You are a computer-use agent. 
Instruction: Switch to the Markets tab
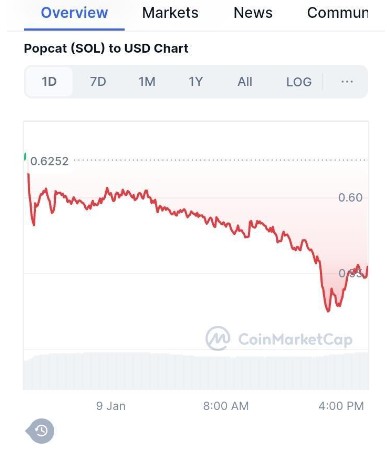point(170,13)
